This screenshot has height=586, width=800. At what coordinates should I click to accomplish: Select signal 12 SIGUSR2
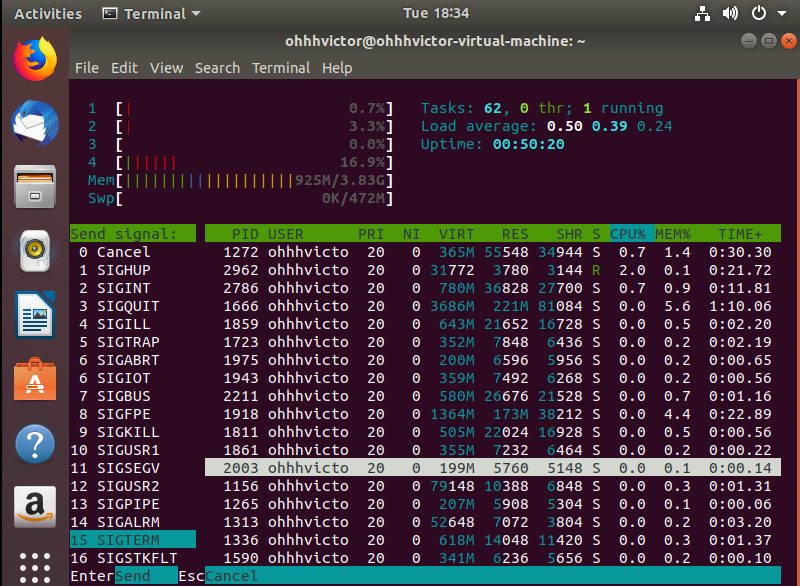133,486
